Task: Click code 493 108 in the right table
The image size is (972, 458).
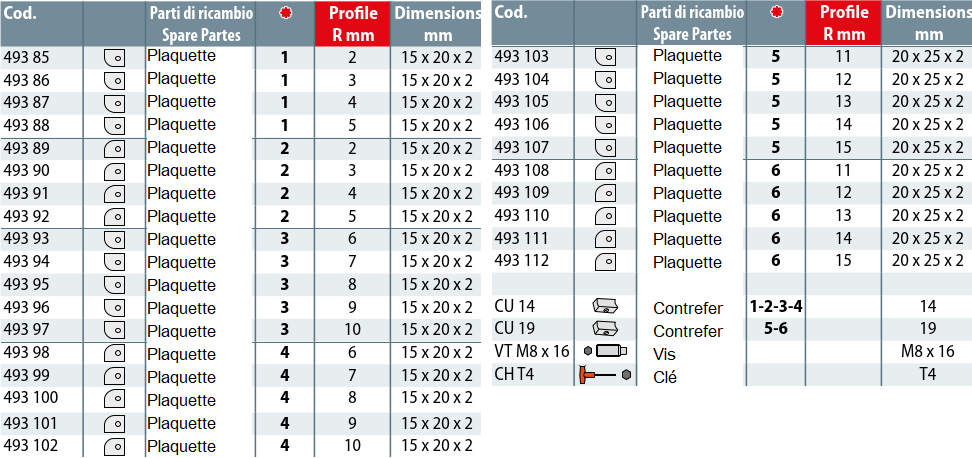Action: (x=522, y=170)
